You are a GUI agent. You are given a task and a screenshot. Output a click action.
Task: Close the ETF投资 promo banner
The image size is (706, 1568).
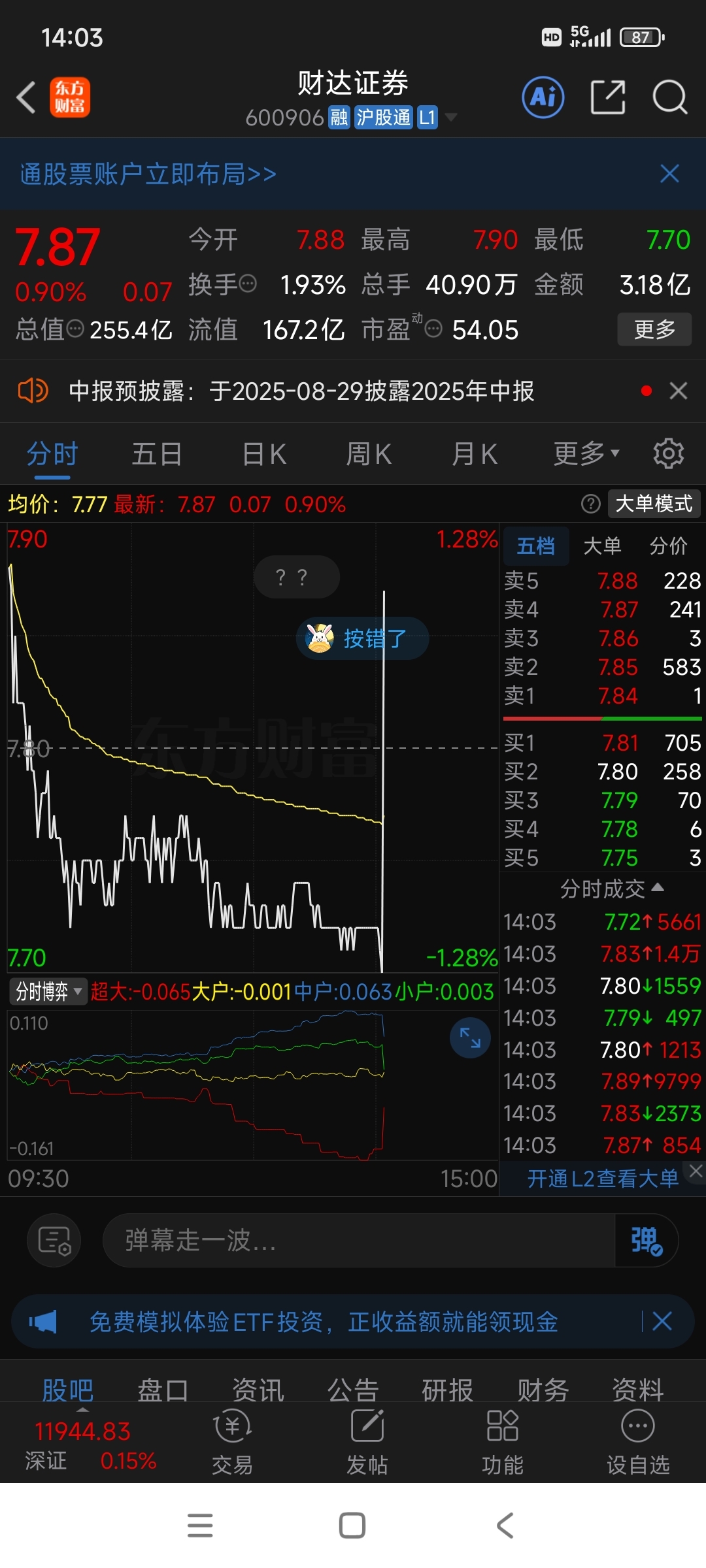click(x=663, y=1322)
